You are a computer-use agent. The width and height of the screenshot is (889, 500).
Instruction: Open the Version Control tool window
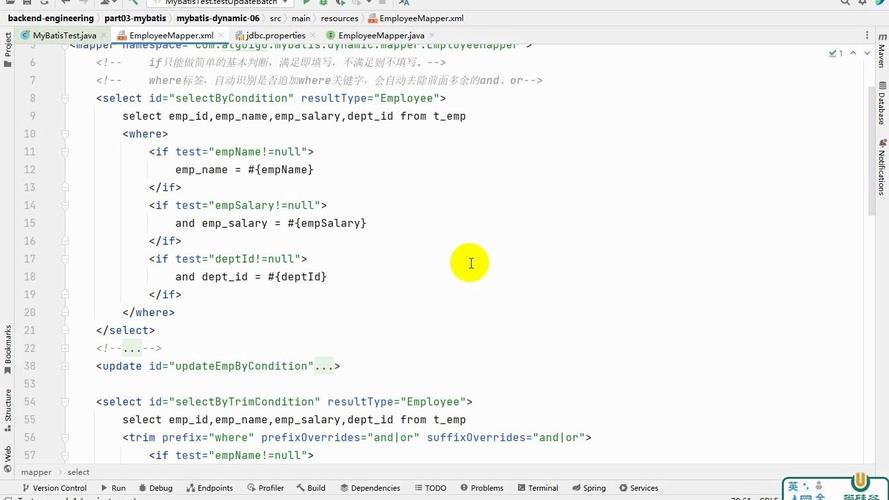click(54, 488)
